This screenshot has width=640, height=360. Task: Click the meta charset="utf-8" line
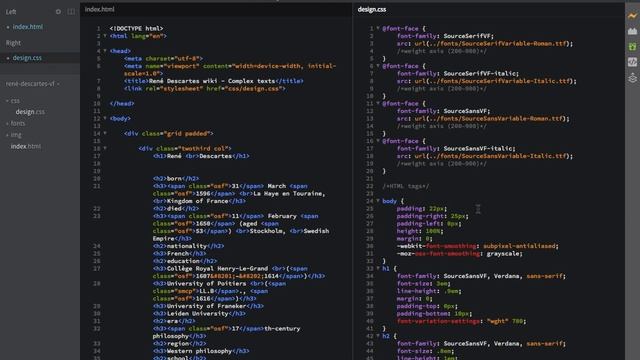click(x=164, y=58)
